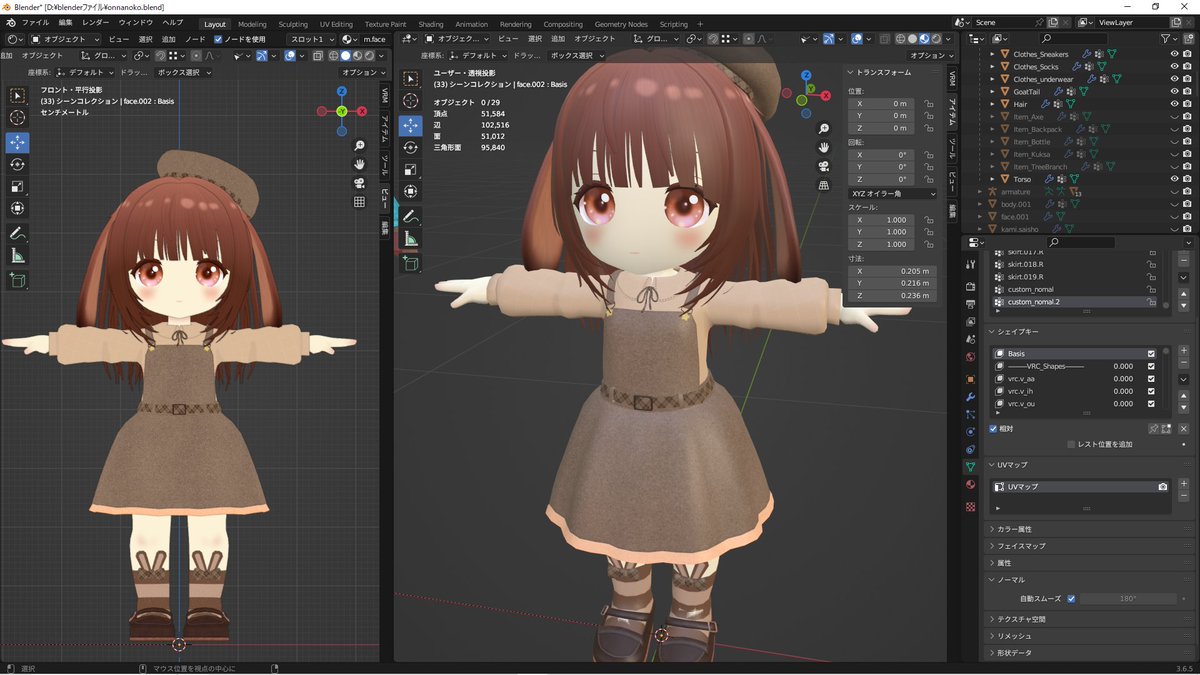
Task: Open the XYZ オイラー角 rotation mode dropdown
Action: pos(892,193)
